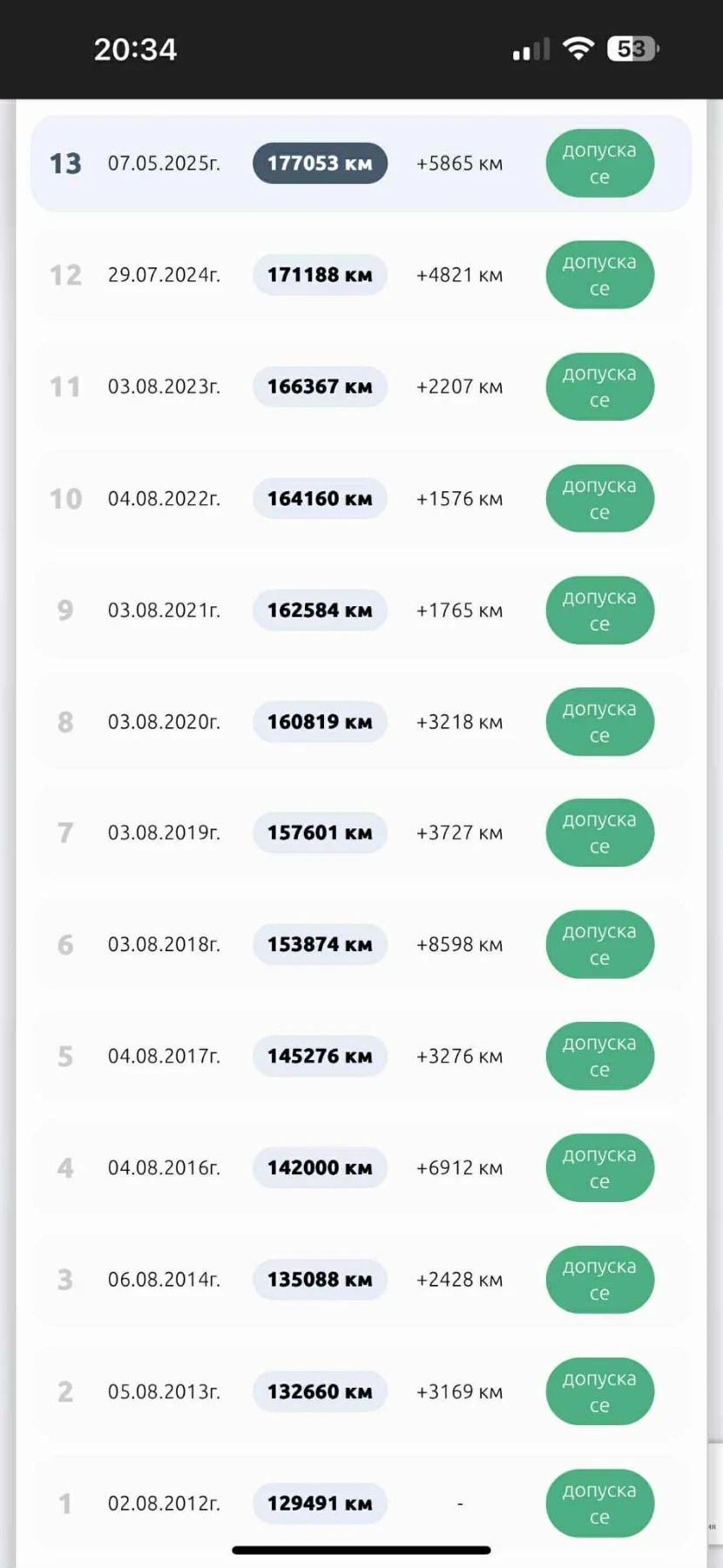Select the +3218 км difference in row 8

[459, 722]
